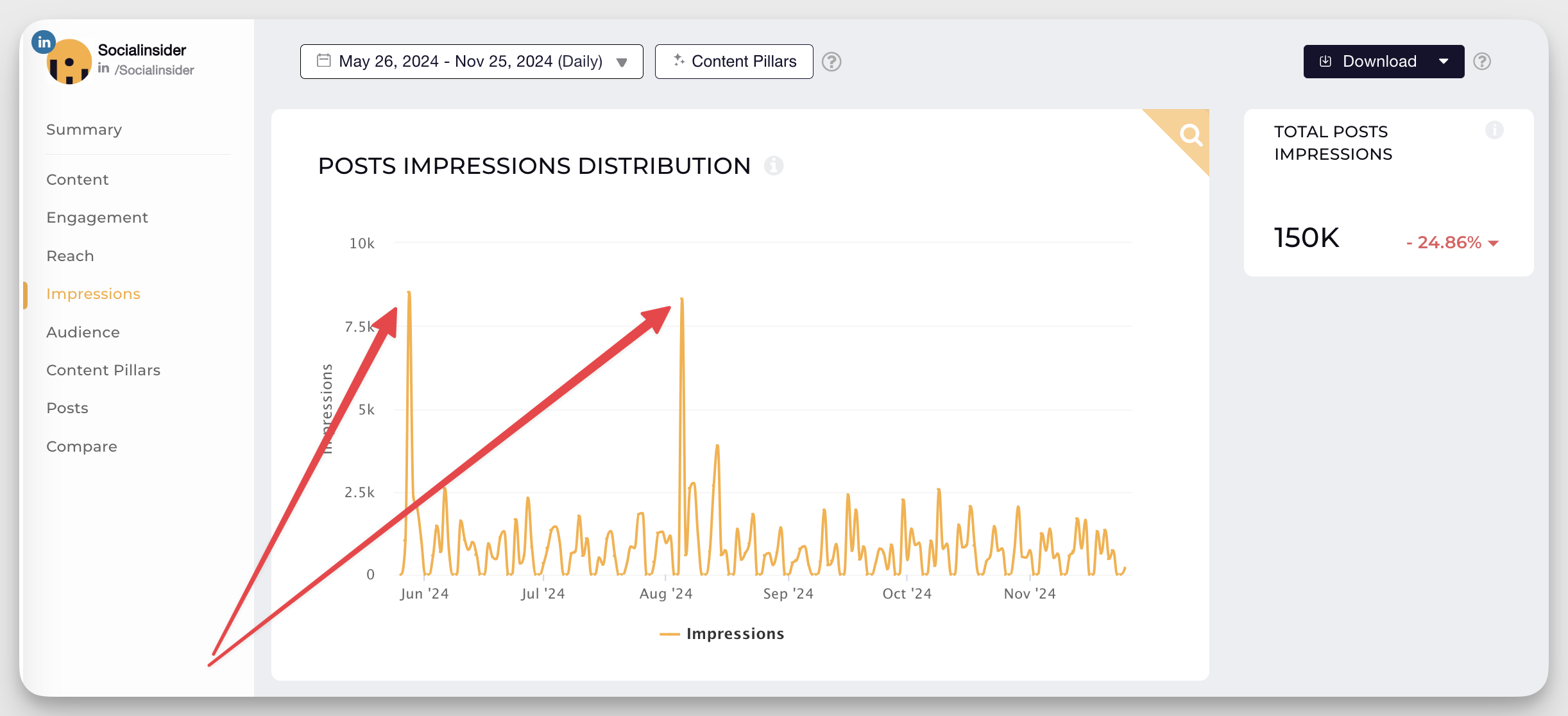Viewport: 1568px width, 716px height.
Task: Open the Audience section
Action: (x=83, y=332)
